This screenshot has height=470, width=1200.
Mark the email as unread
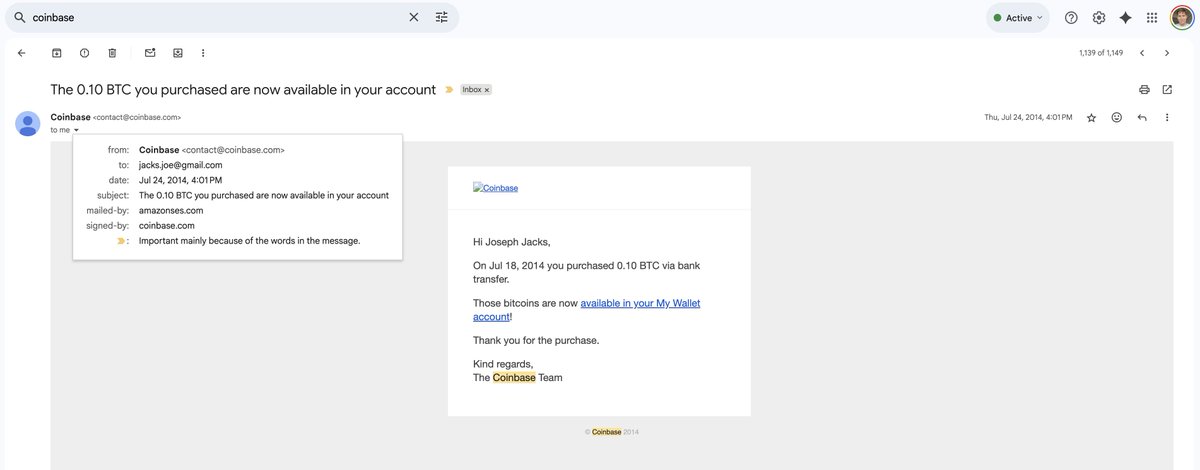point(150,53)
